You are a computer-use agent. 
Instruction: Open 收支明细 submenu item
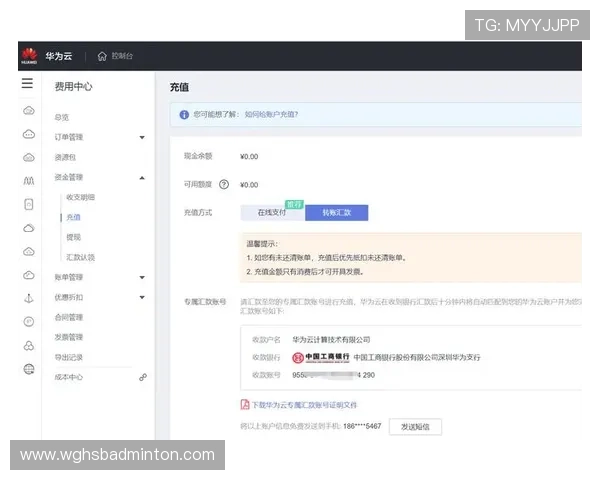coord(80,197)
